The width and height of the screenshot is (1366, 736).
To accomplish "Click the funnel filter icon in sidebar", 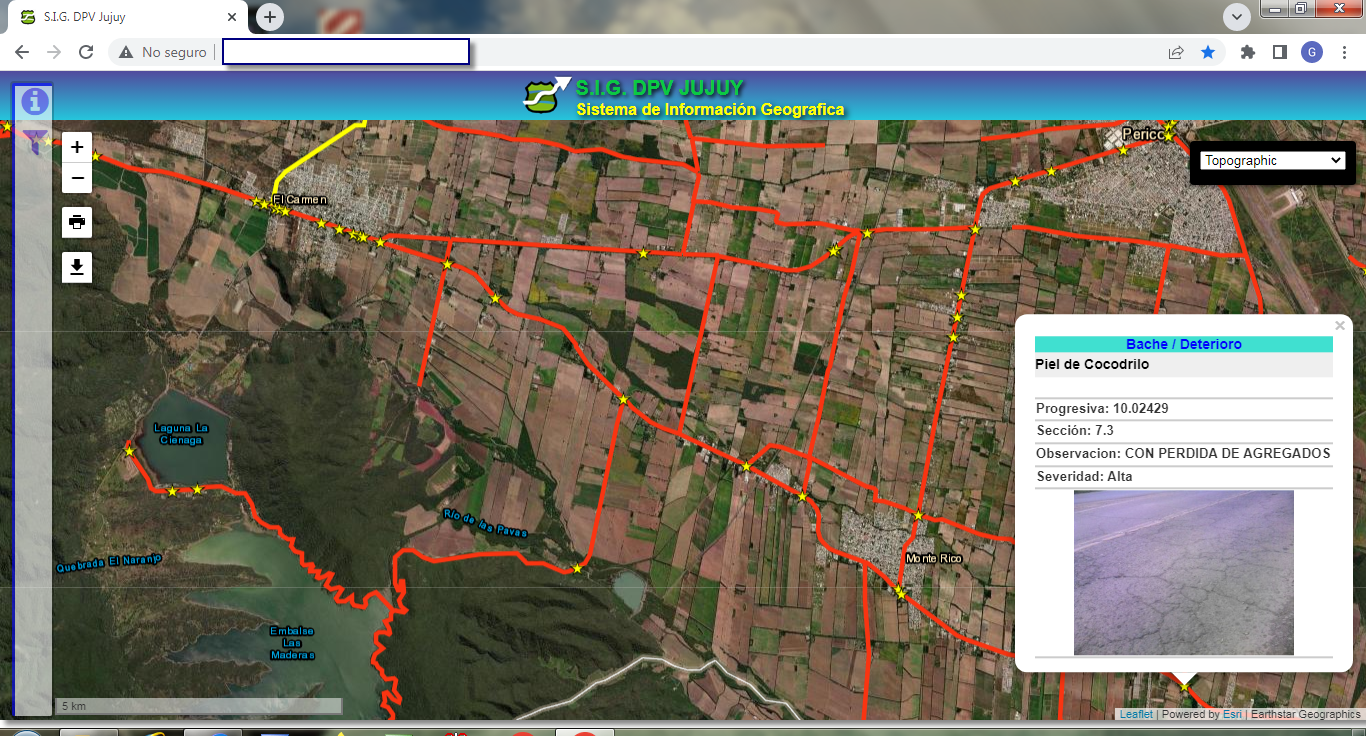I will coord(35,141).
